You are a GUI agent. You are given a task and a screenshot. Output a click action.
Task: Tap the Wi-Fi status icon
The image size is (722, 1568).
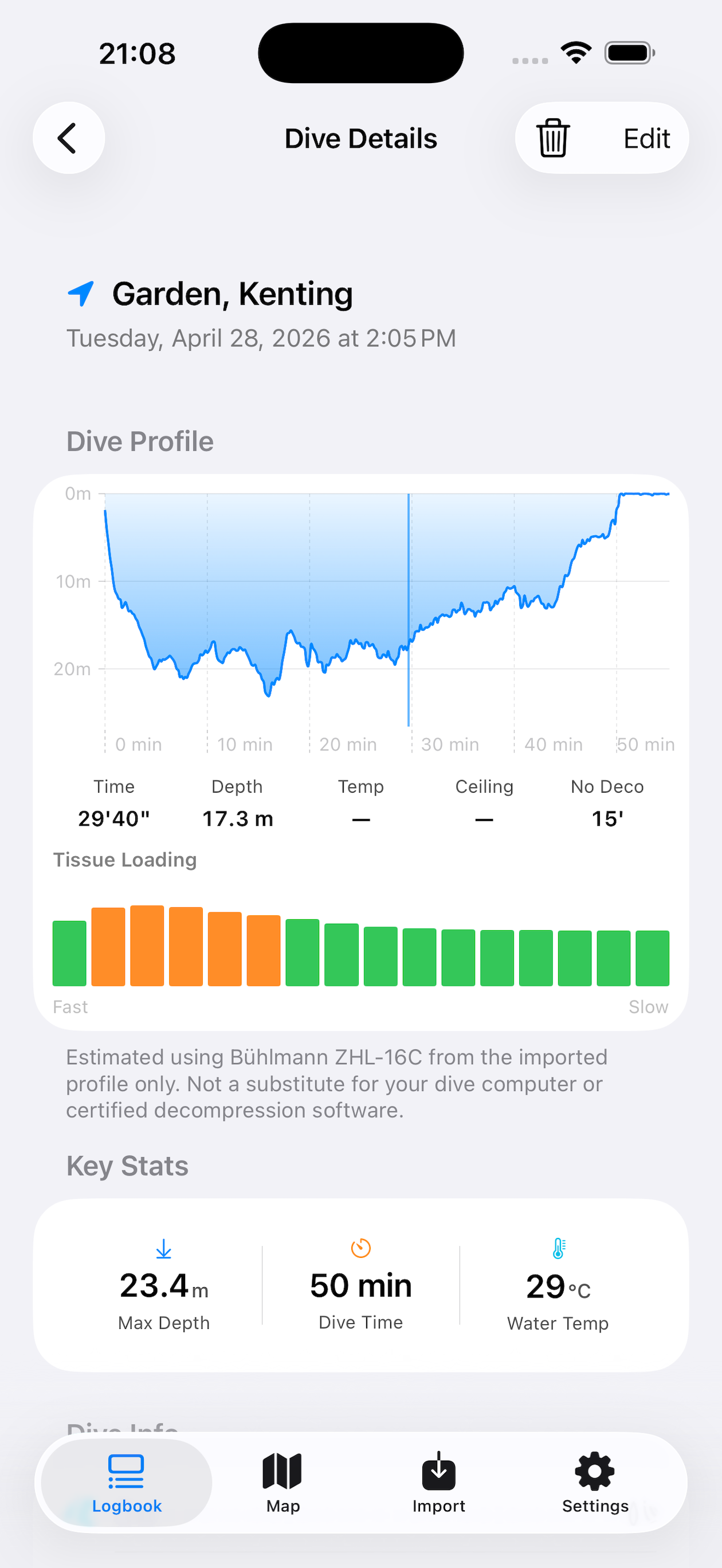point(576,53)
